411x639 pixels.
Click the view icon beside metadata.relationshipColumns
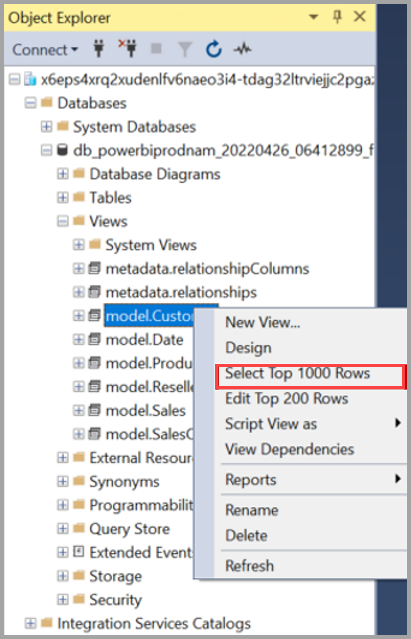point(95,269)
